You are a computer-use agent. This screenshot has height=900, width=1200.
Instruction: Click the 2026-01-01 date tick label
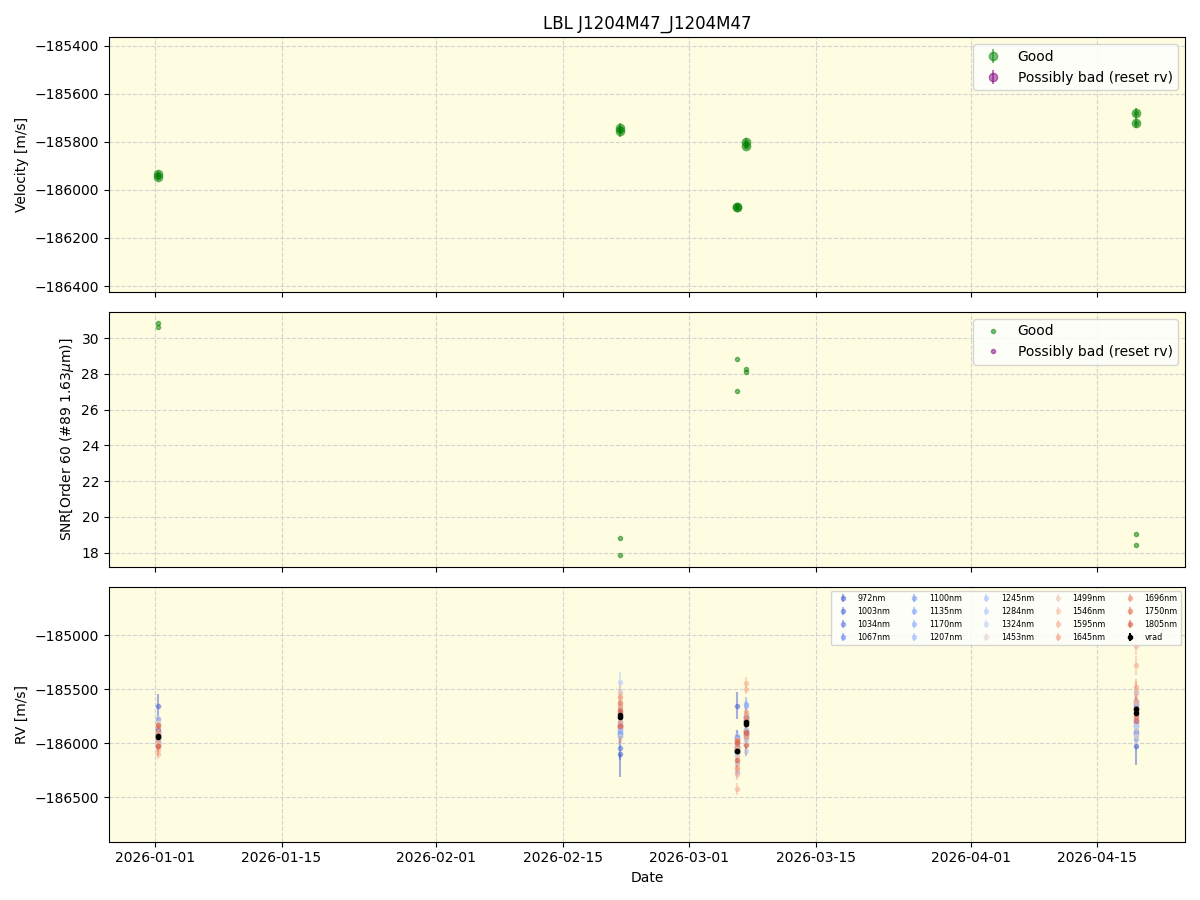(155, 858)
